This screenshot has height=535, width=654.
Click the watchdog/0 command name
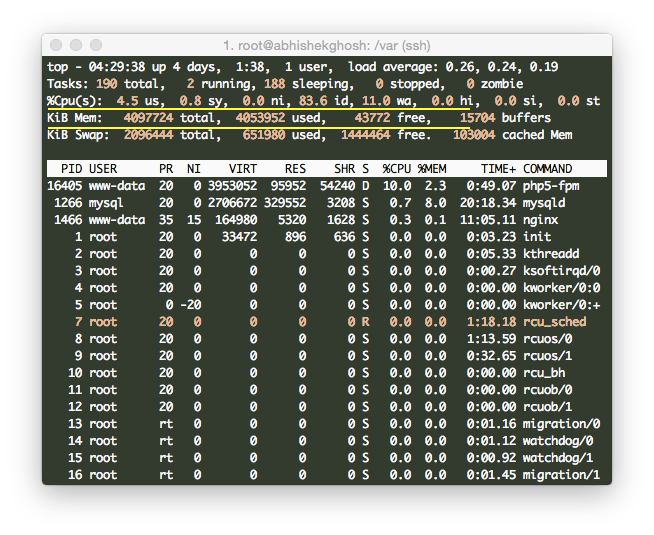click(x=558, y=441)
